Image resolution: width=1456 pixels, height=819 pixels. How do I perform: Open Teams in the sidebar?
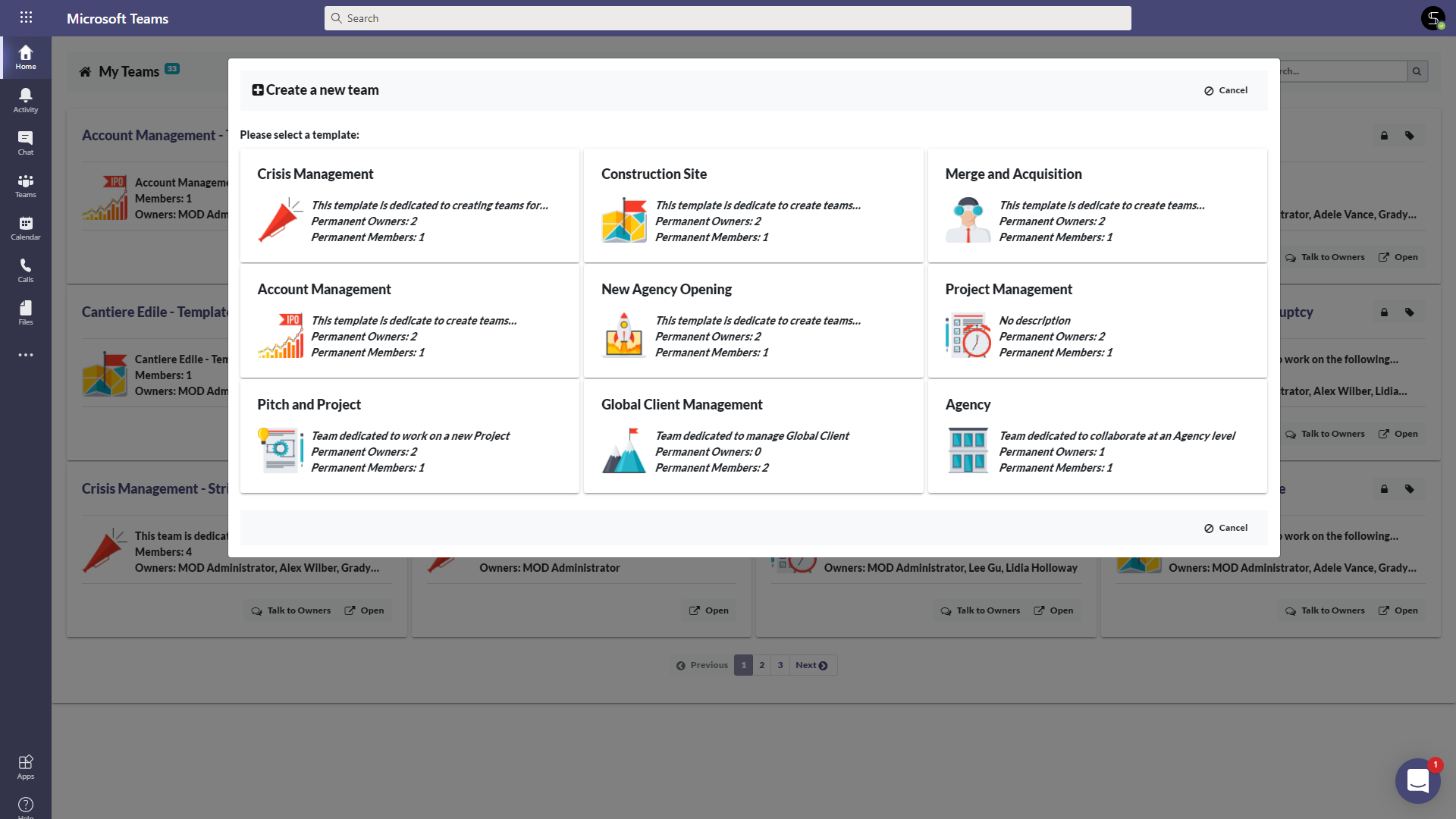pos(26,184)
